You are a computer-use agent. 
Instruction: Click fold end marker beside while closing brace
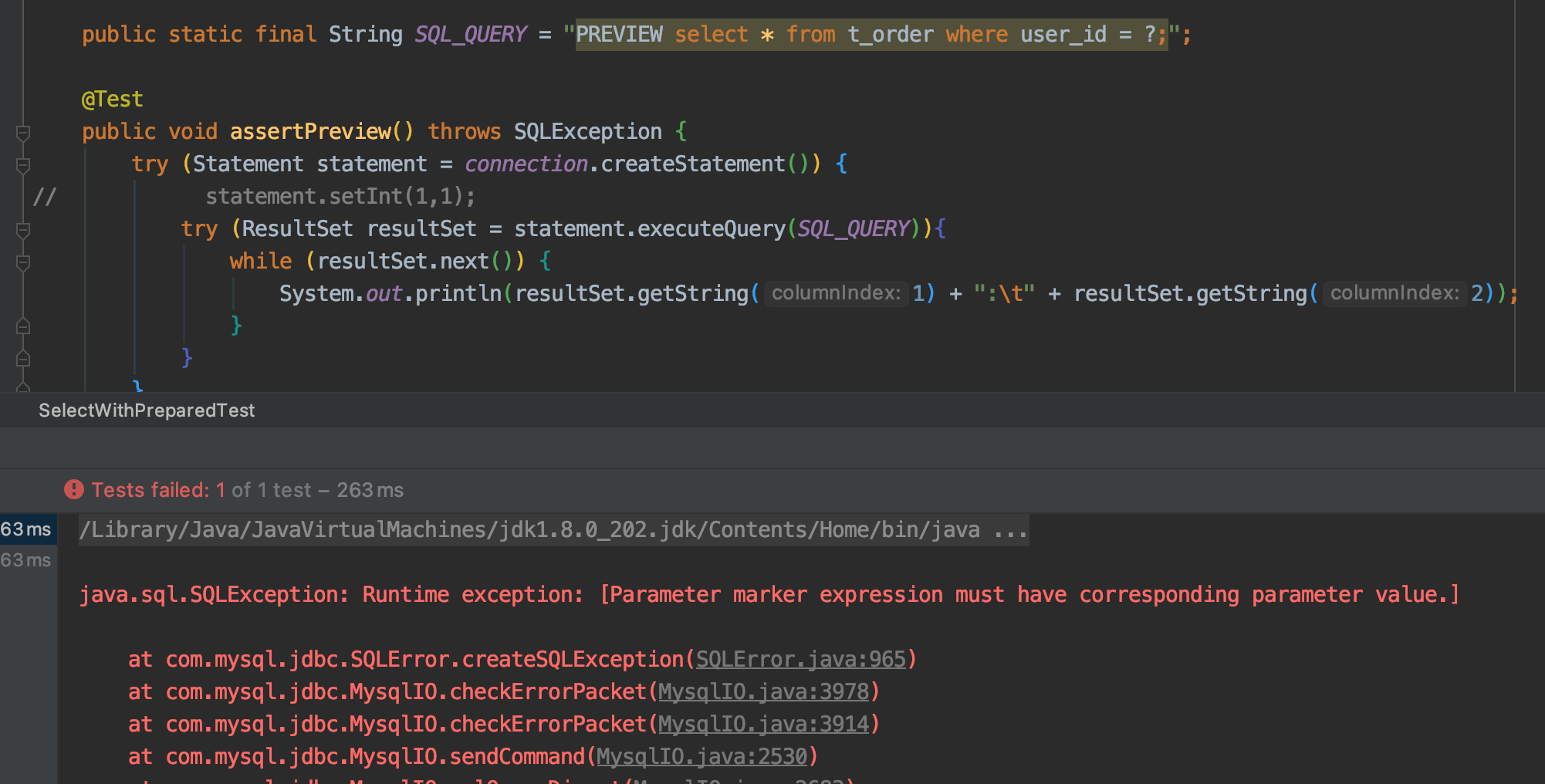[23, 326]
